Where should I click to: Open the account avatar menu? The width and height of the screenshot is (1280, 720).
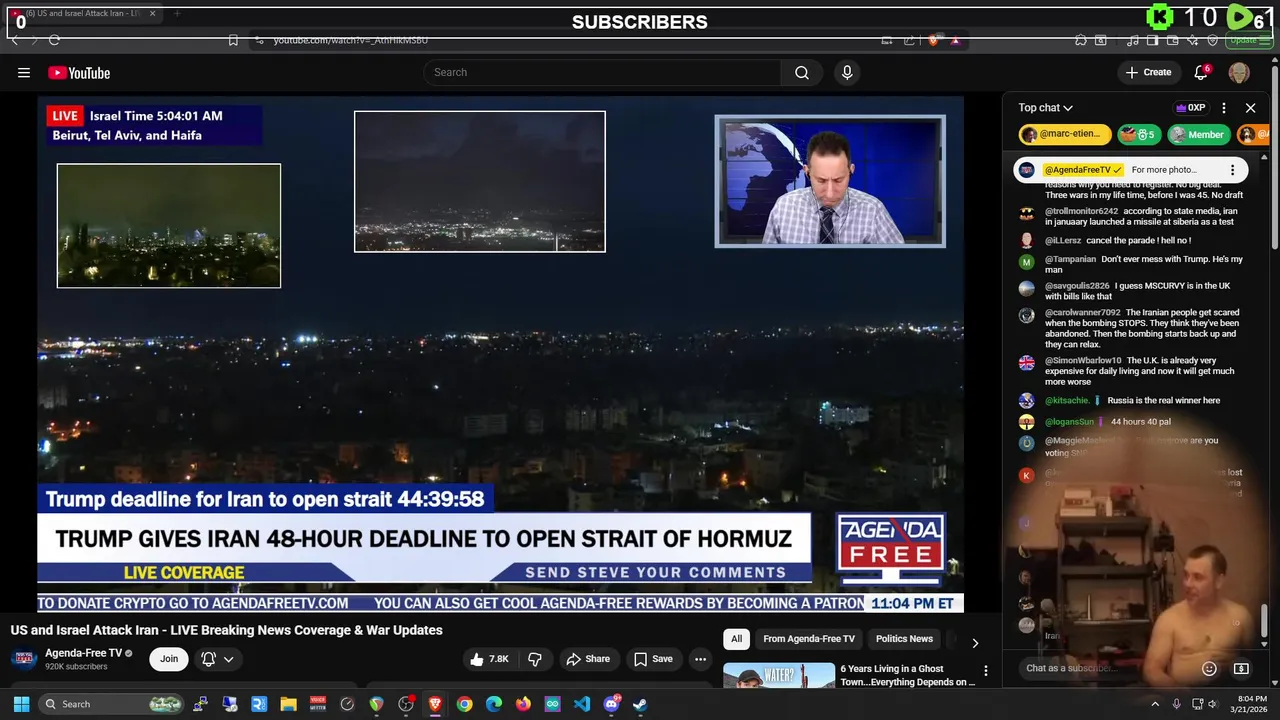coord(1239,72)
